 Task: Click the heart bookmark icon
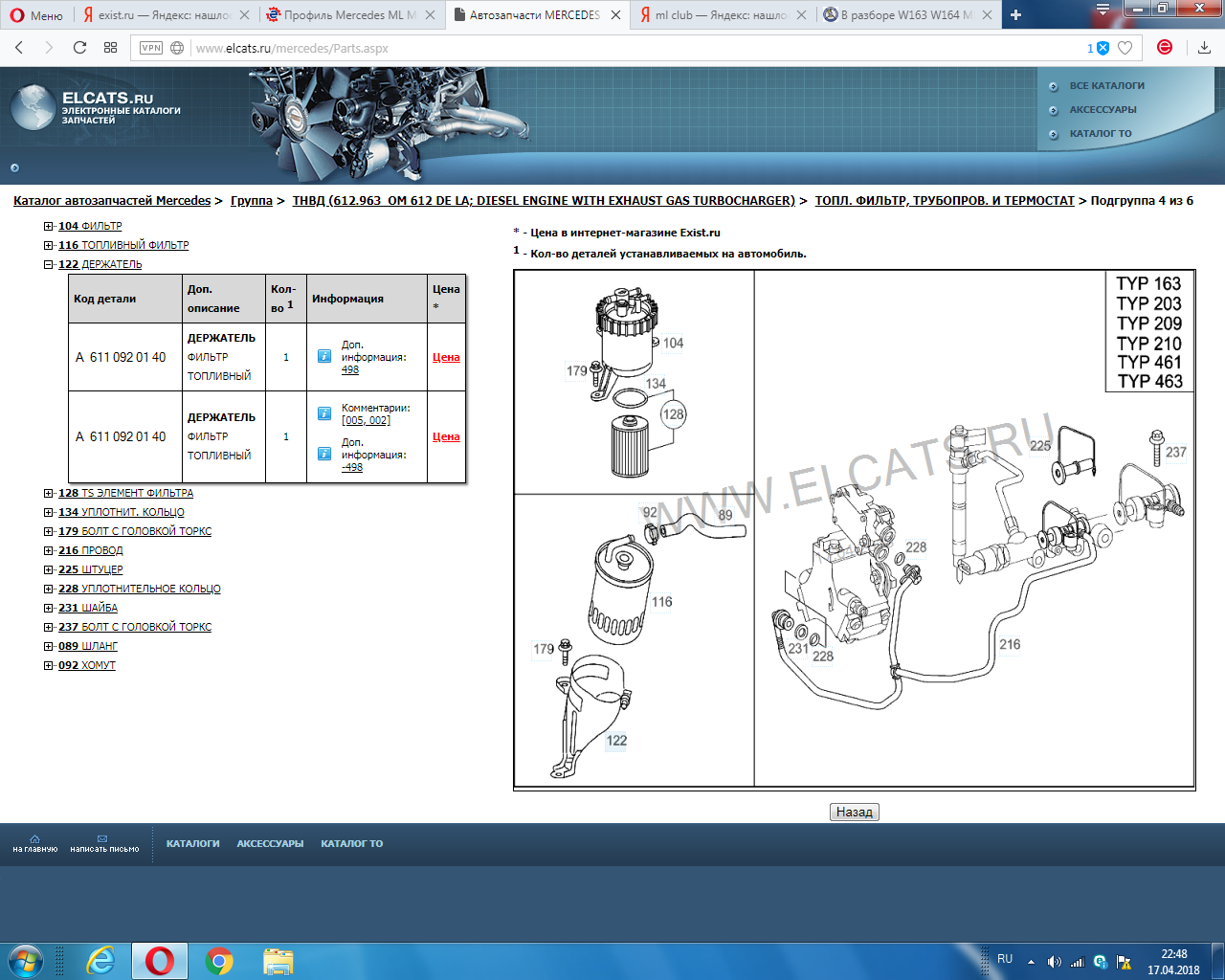click(x=1125, y=48)
